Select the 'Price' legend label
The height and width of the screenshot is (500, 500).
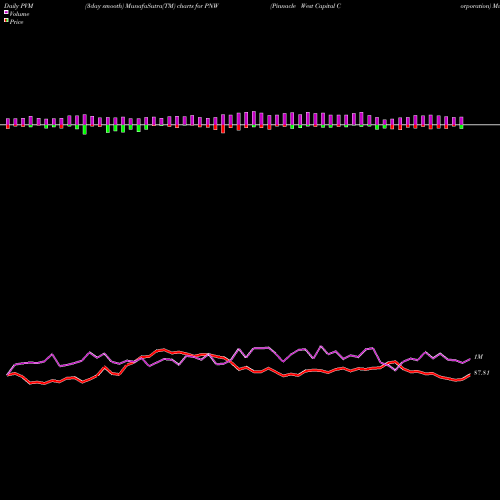pyautogui.click(x=16, y=22)
